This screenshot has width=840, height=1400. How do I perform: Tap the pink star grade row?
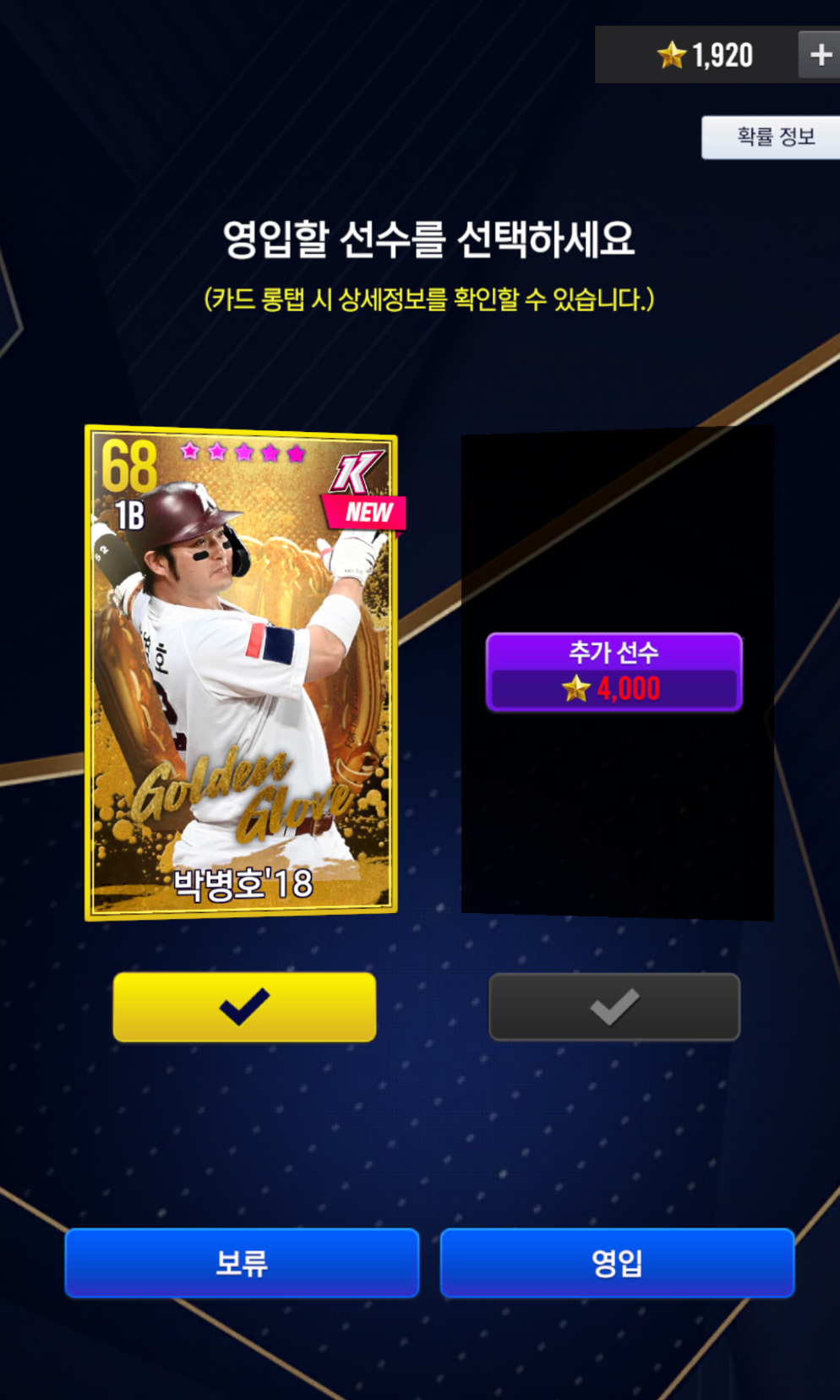pos(243,452)
